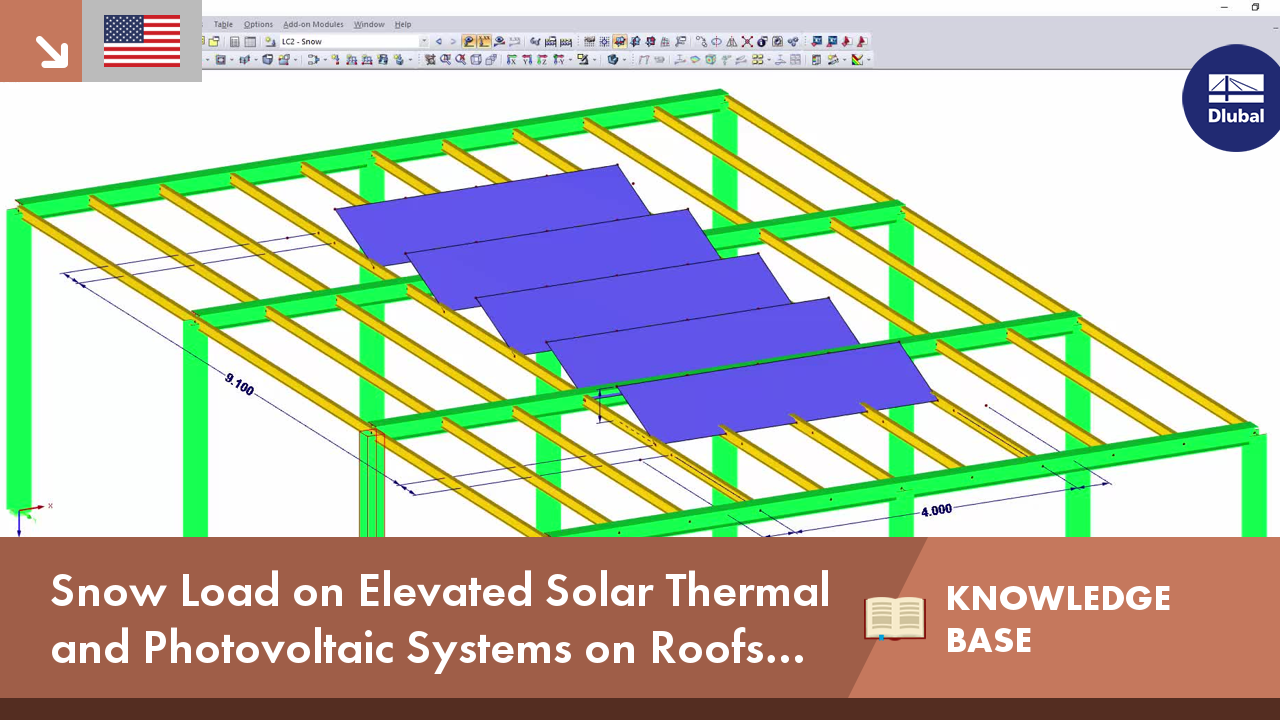Expand the solid model display options dropdown
The height and width of the screenshot is (720, 1280).
[295, 61]
